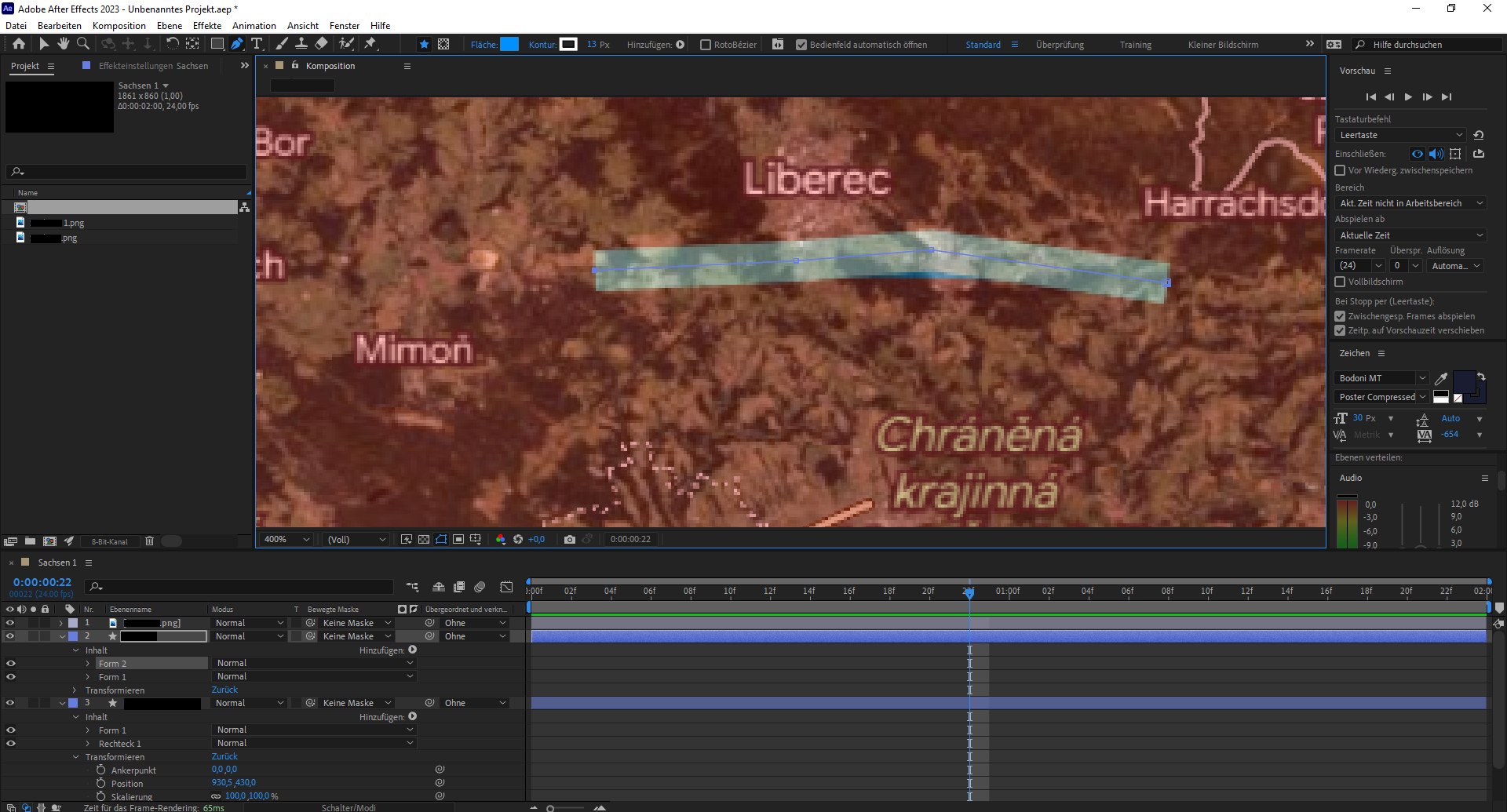Open the Fläche color swatch

click(509, 44)
